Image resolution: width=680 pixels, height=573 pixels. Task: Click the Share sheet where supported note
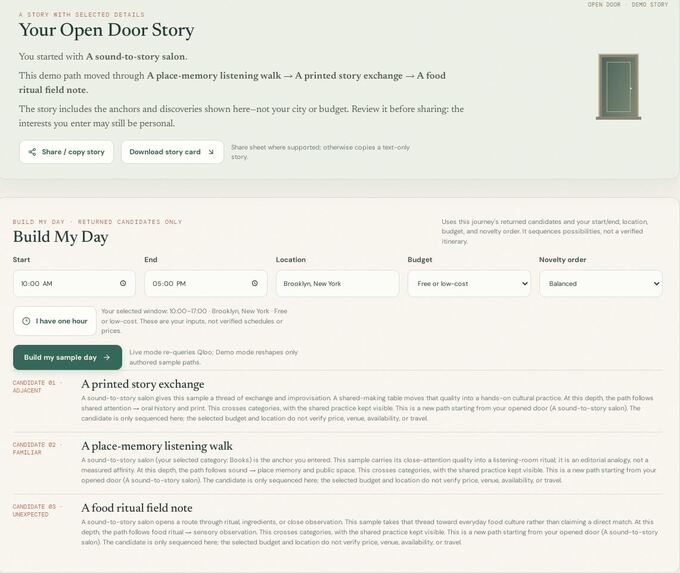[320, 152]
